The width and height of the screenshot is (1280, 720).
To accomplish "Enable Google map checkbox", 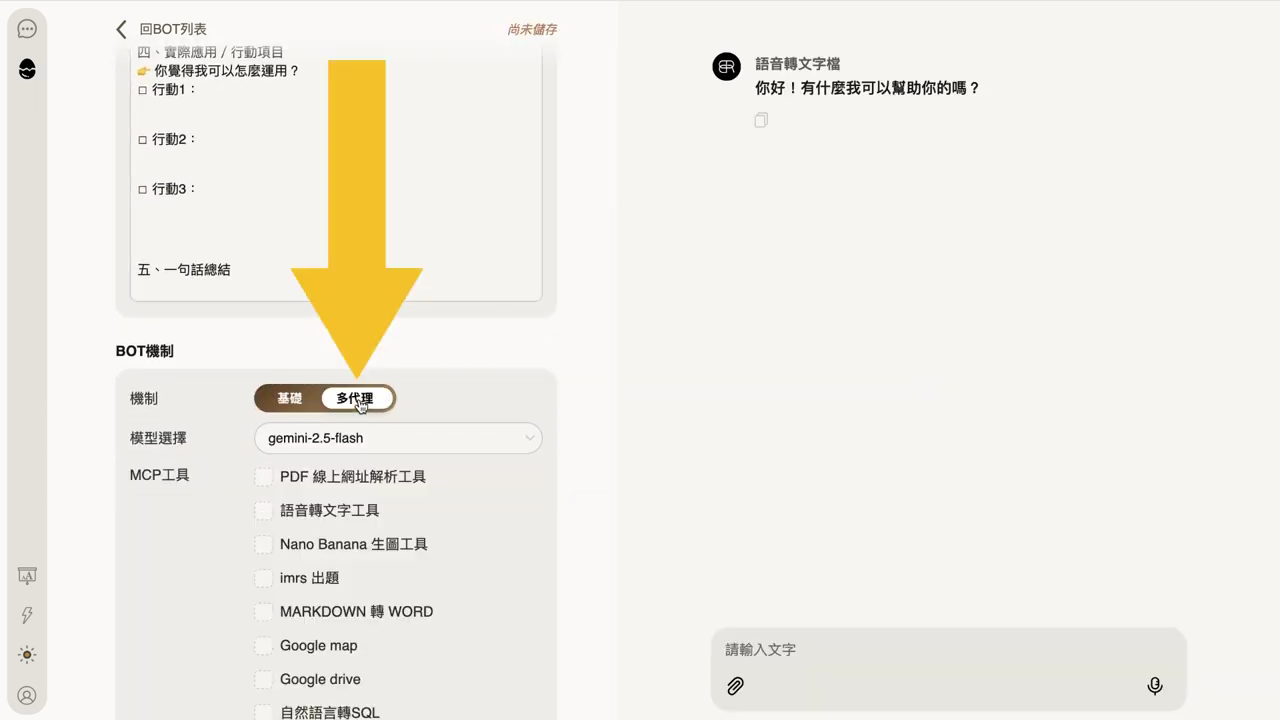I will [263, 646].
